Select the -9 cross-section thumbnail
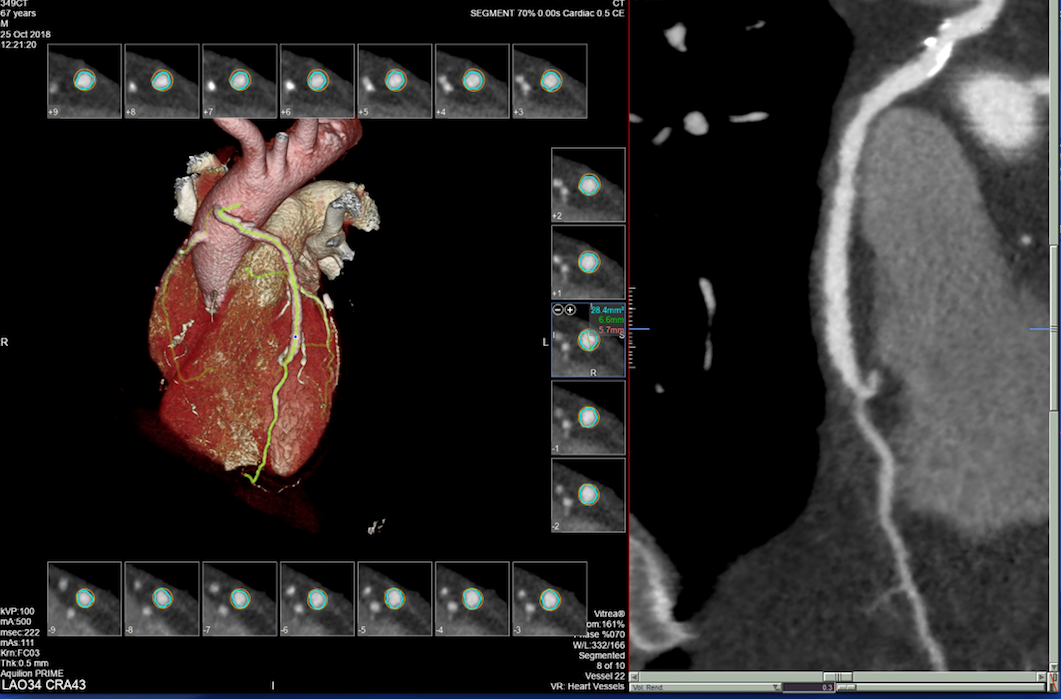 pyautogui.click(x=84, y=599)
